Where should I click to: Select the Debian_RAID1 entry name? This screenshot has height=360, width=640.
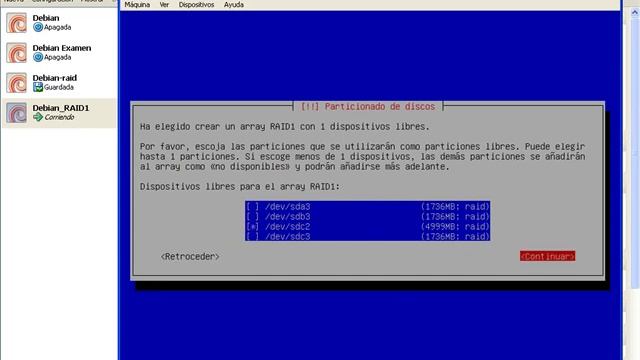tap(61, 108)
